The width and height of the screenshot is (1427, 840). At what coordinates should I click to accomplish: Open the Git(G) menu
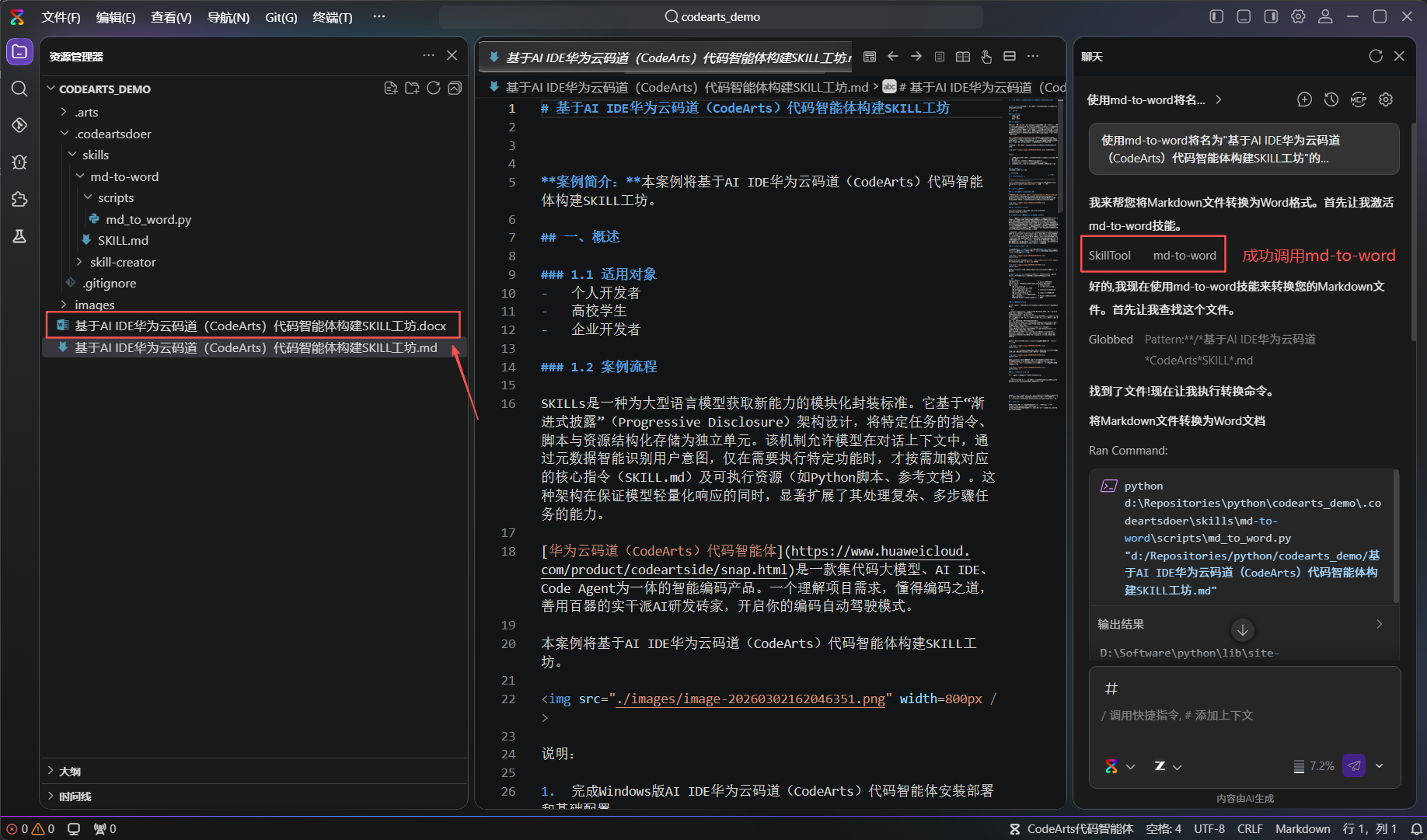(x=281, y=17)
